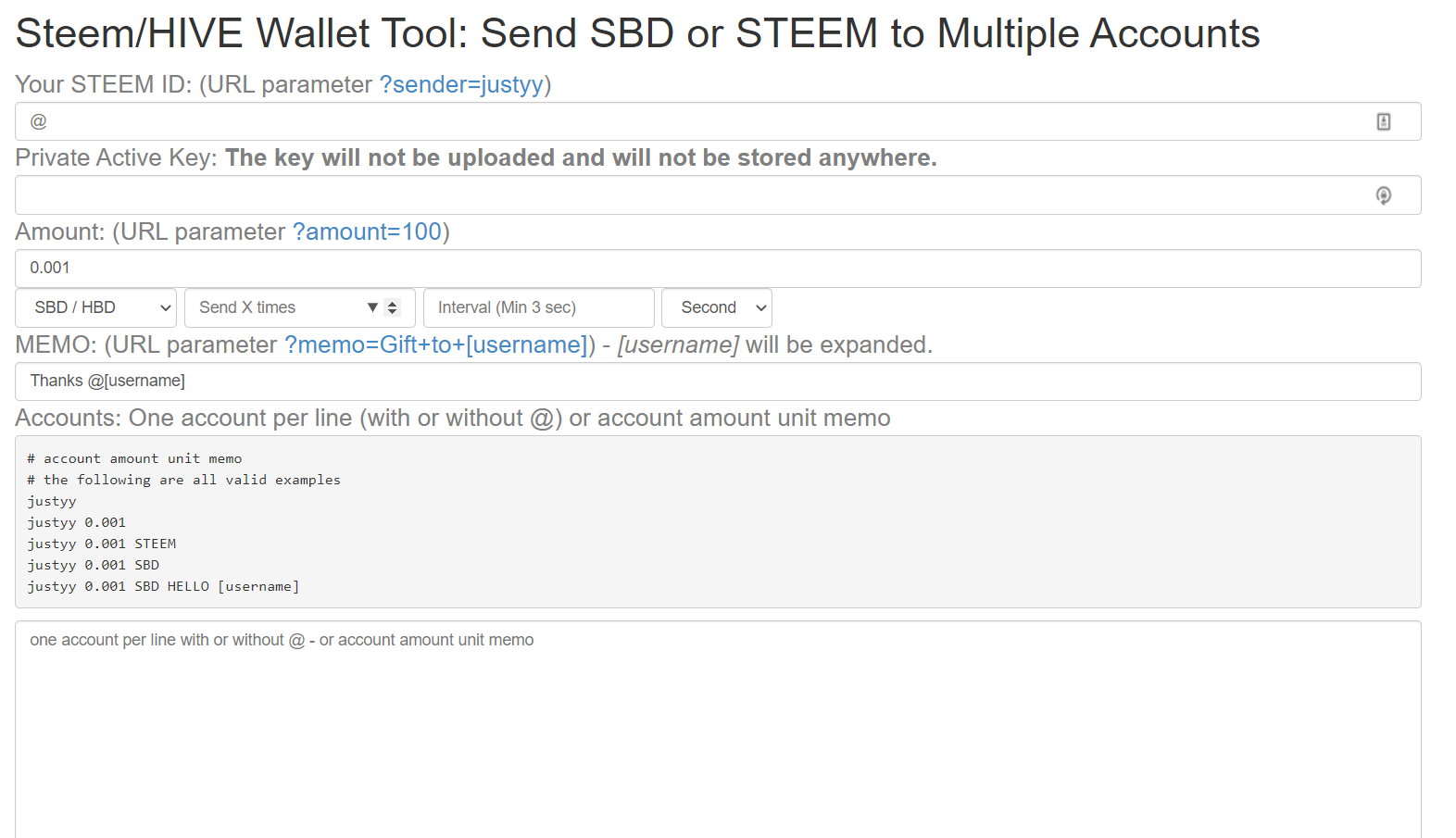Screen dimensions: 1456x838
Task: Click the example code block with justyy lines
Action: tap(718, 521)
